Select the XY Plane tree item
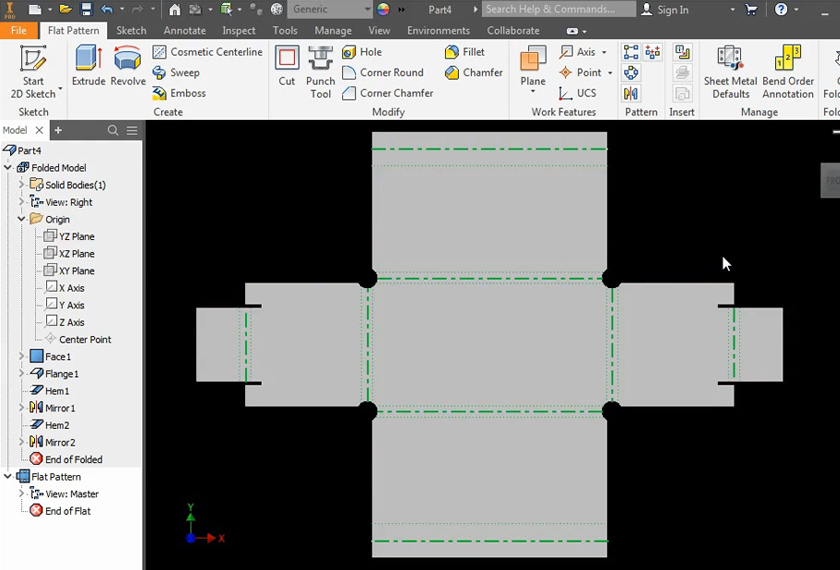Screen dimensions: 840x570 [x=76, y=271]
